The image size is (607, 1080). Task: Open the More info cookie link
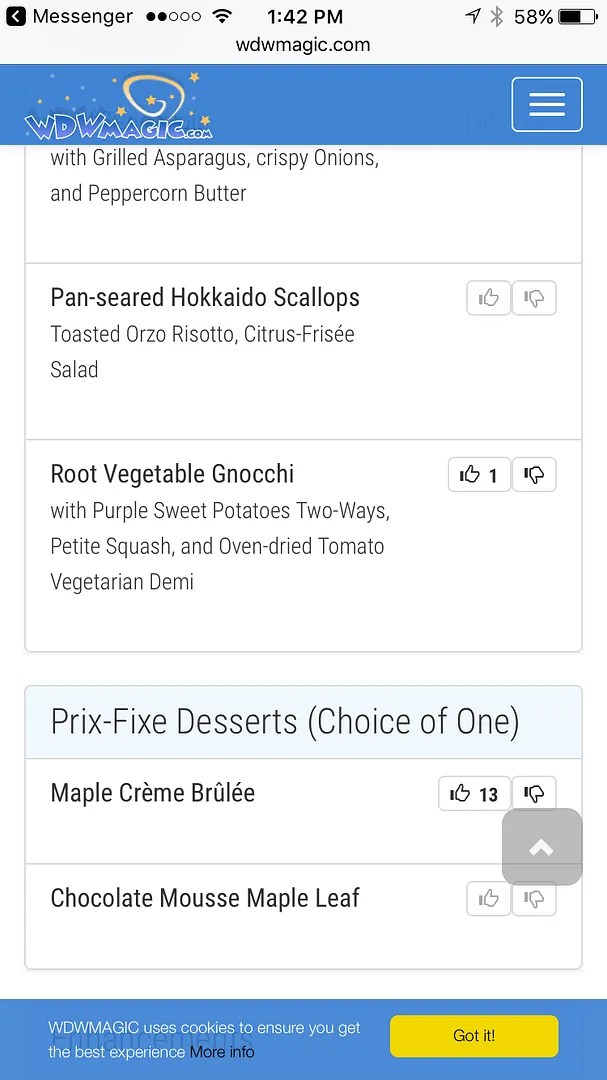click(x=222, y=1052)
